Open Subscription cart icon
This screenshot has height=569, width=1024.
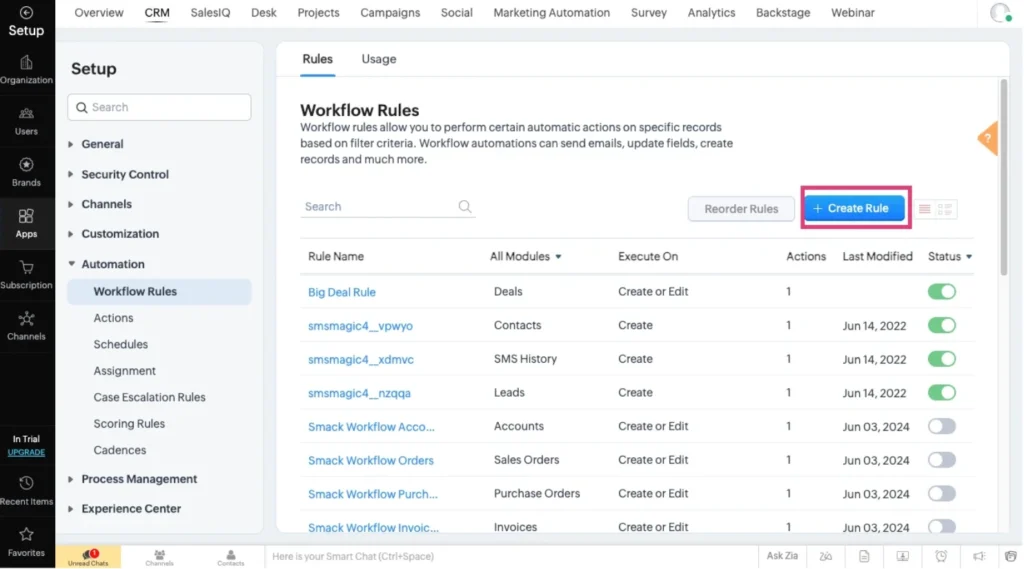[26, 267]
